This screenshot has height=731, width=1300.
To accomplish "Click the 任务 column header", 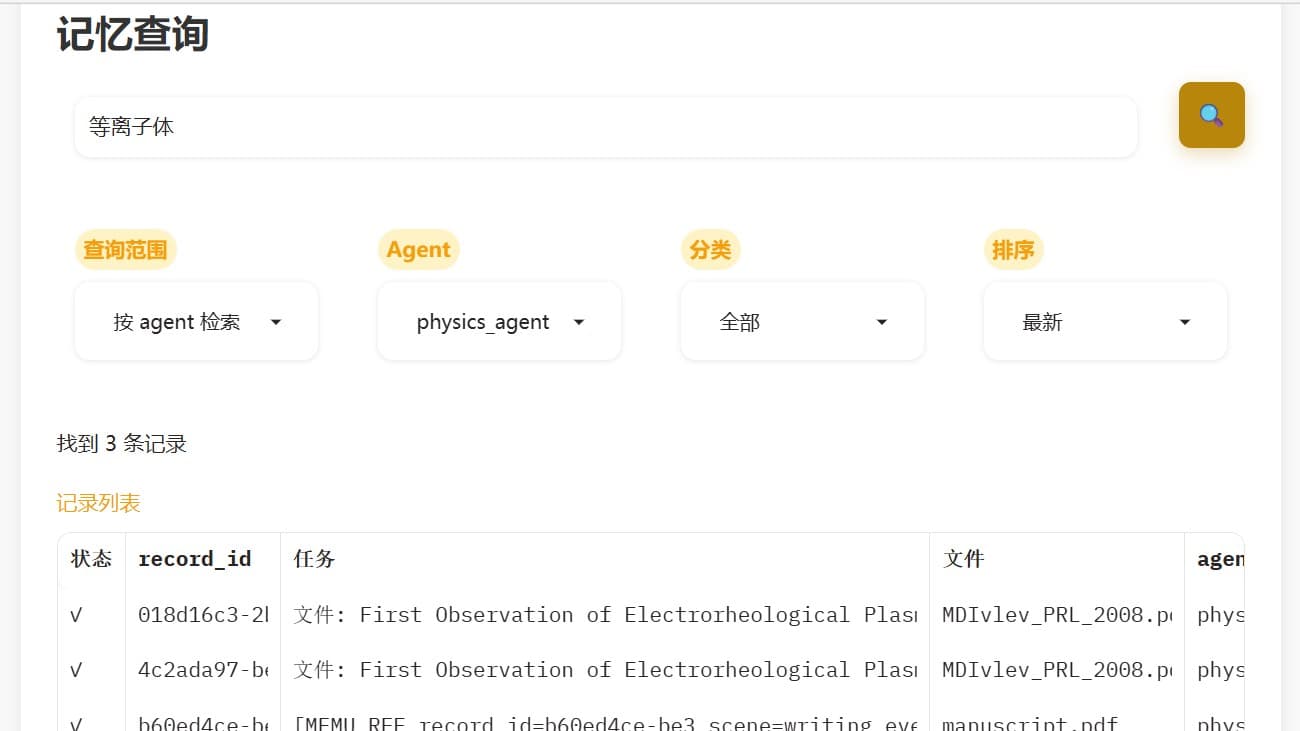I will pos(312,558).
